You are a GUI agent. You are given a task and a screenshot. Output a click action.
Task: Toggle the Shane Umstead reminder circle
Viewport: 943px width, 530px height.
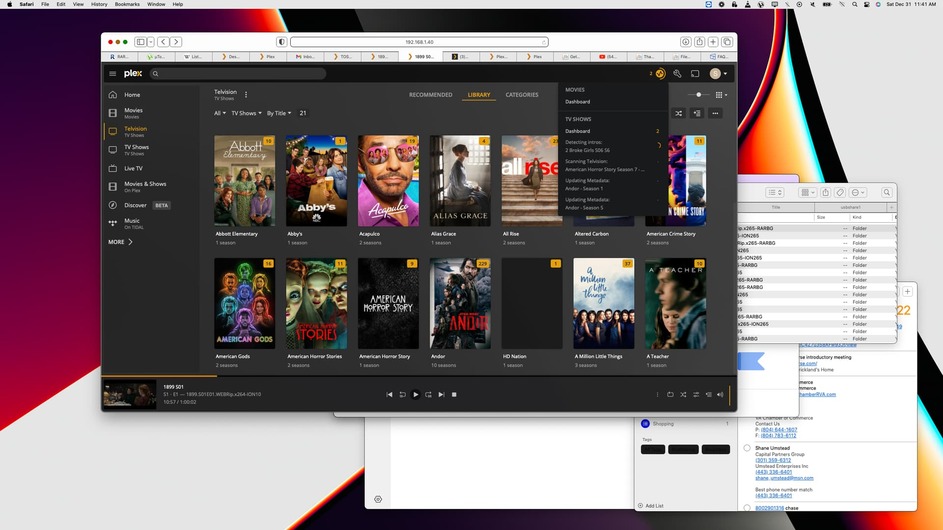click(747, 448)
